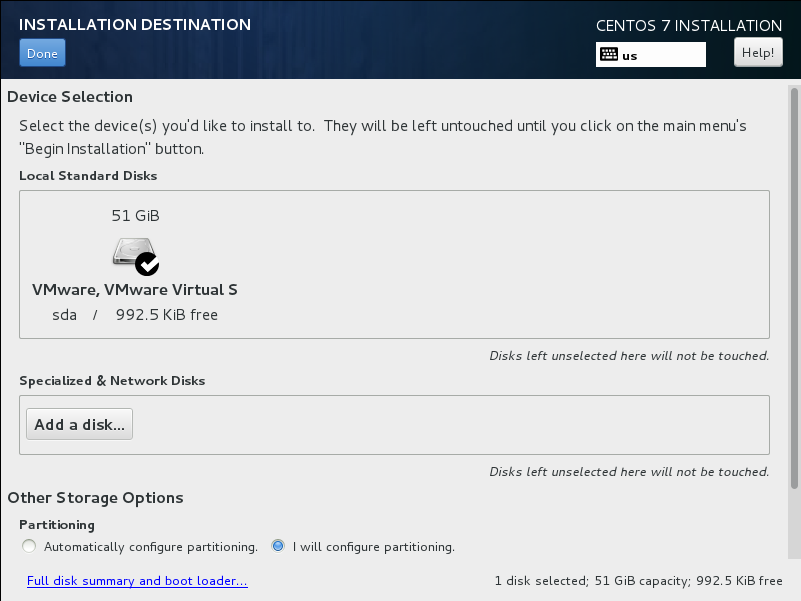
Task: Click the sda 992.5 KiB free text
Action: click(x=135, y=315)
